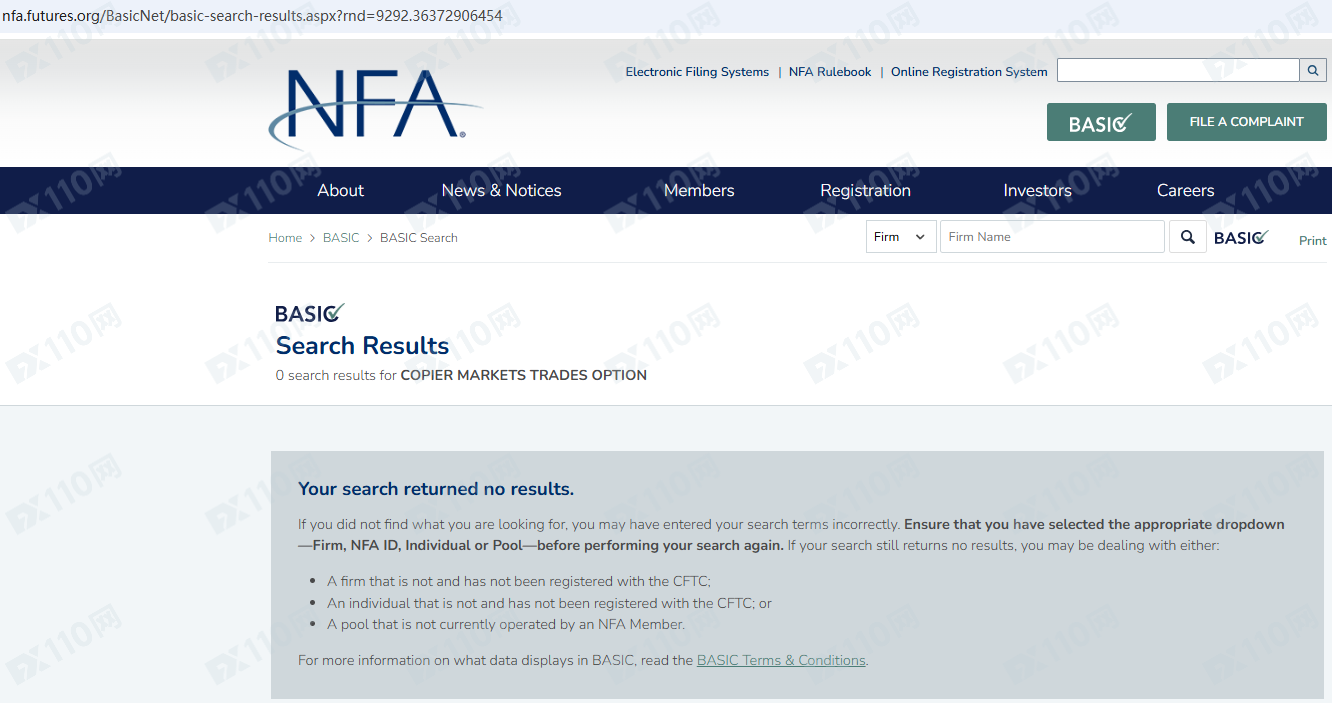The height and width of the screenshot is (703, 1332).
Task: Click the BASIC logo beside Print
Action: 1241,237
